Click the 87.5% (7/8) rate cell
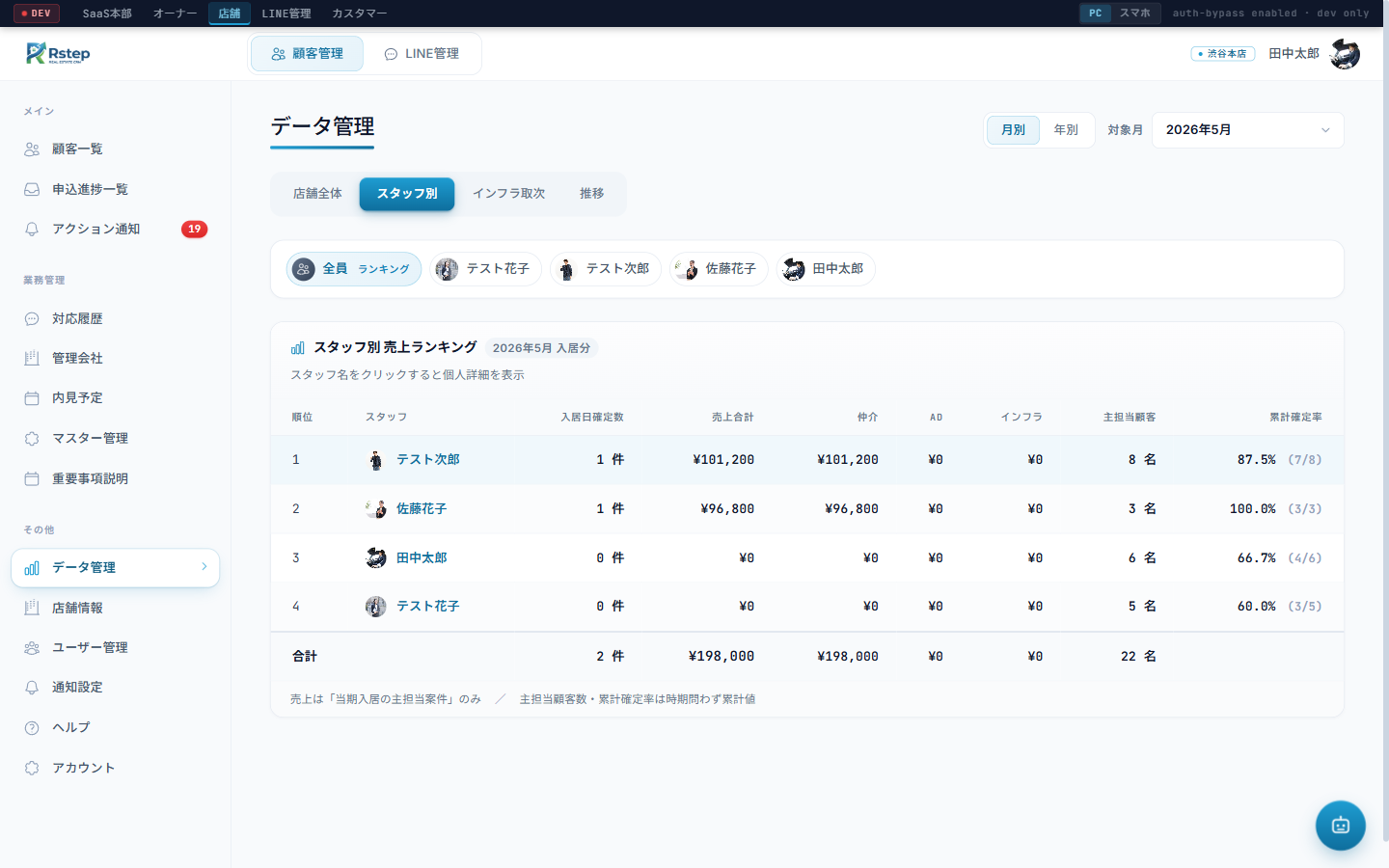This screenshot has height=868, width=1389. coord(1279,460)
